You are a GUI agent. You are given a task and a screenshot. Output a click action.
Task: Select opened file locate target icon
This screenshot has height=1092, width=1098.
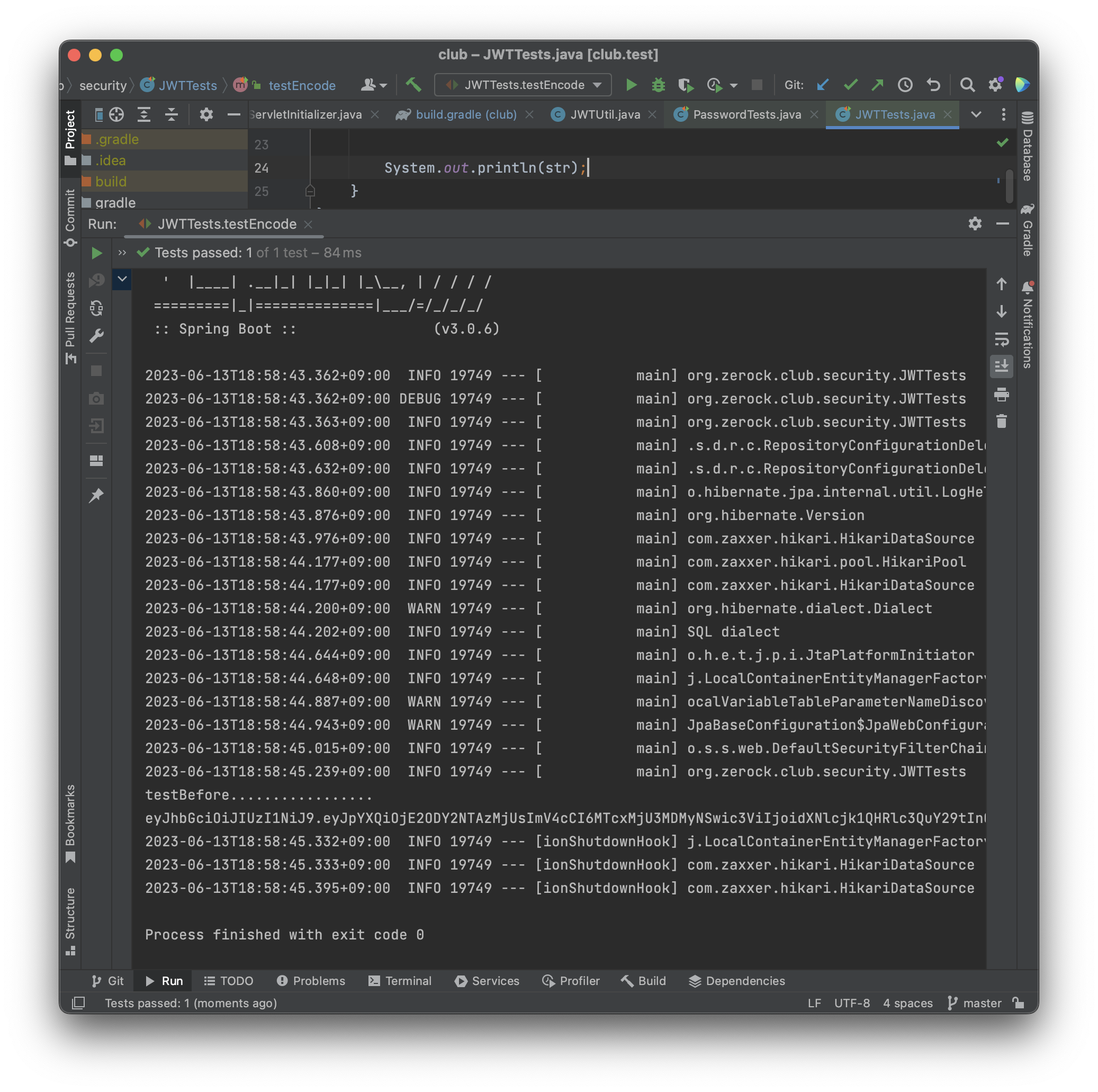click(x=116, y=115)
